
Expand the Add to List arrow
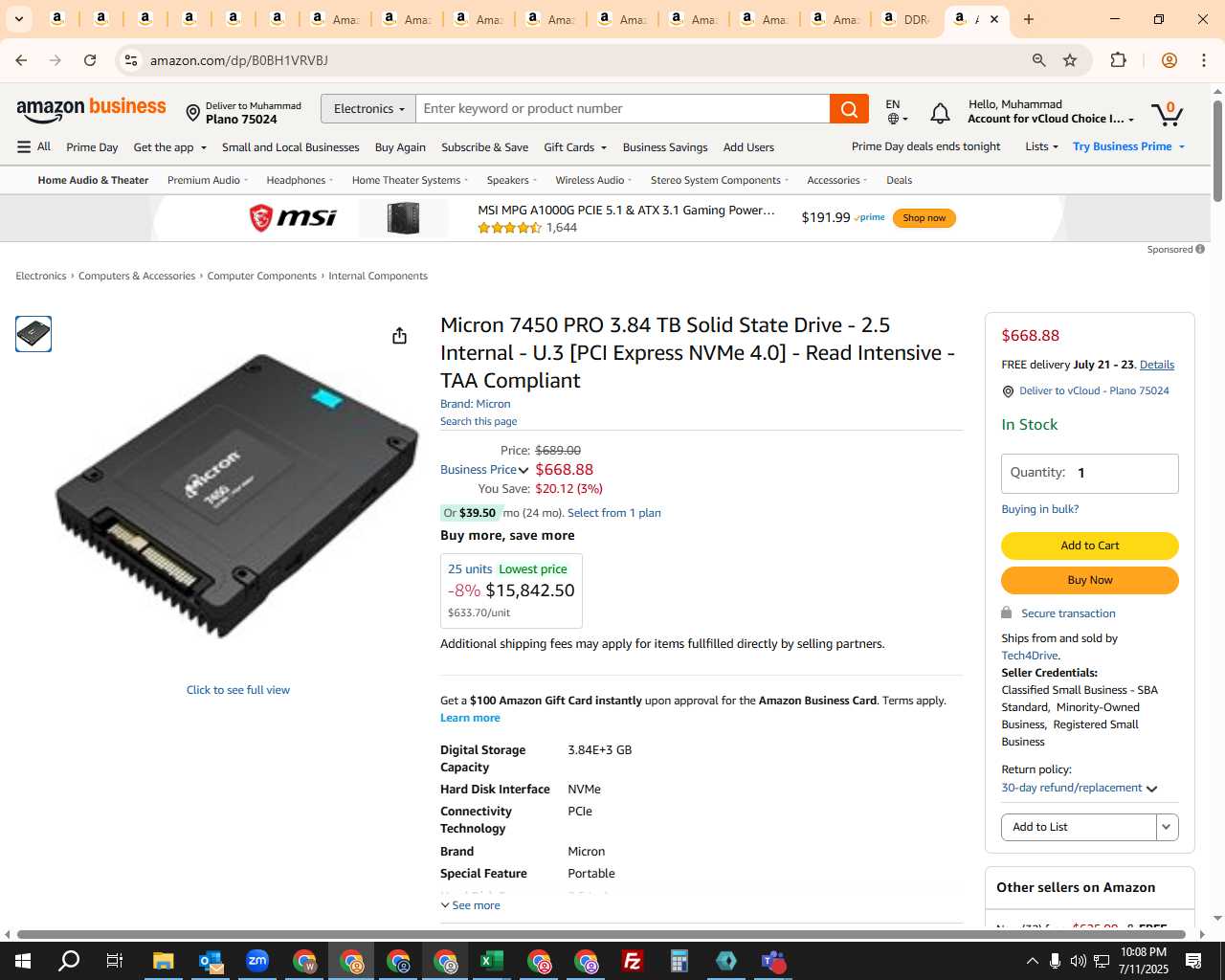(1167, 827)
